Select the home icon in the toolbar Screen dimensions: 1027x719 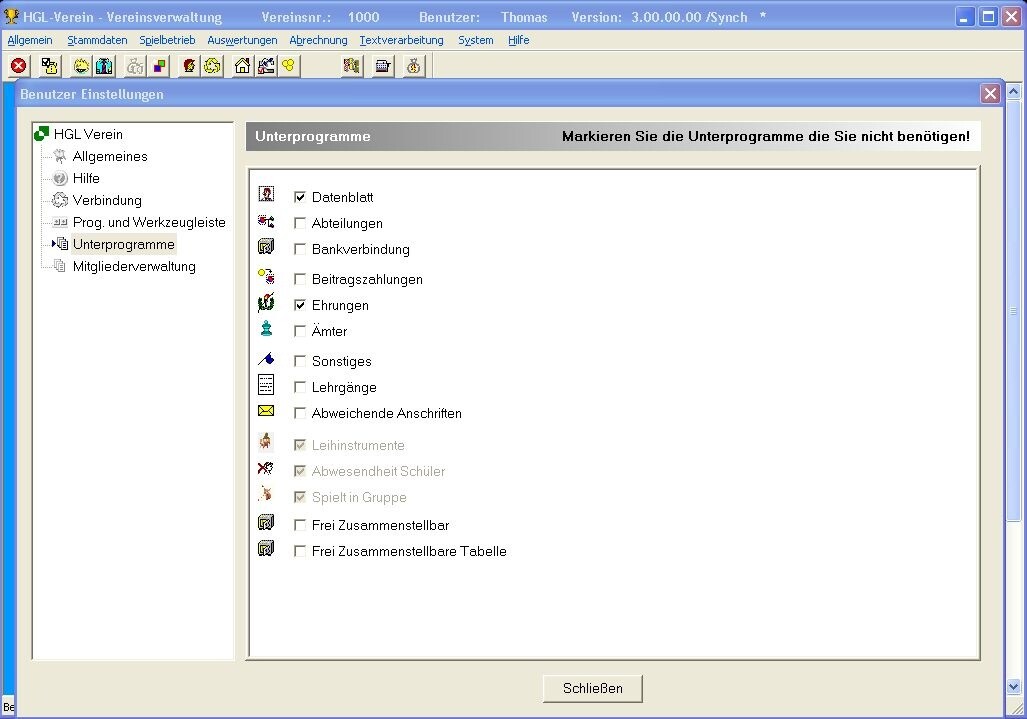click(239, 65)
